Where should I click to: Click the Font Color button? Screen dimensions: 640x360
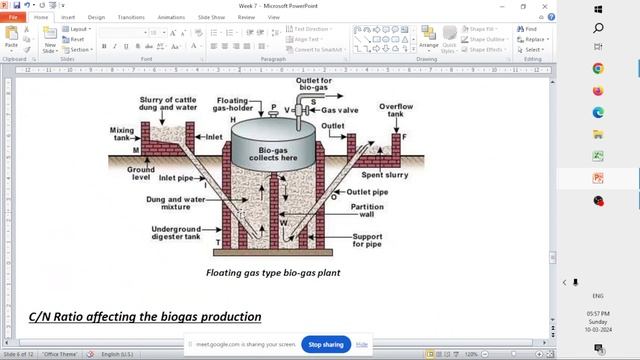(194, 47)
